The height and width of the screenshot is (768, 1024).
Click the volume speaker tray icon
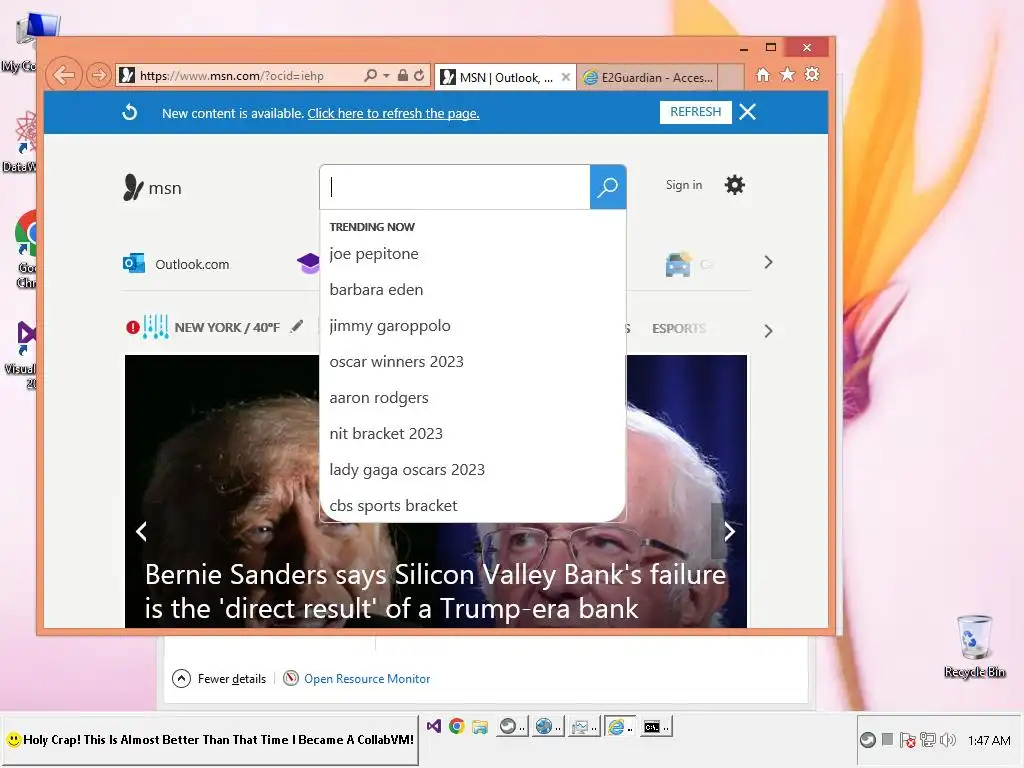pos(948,740)
